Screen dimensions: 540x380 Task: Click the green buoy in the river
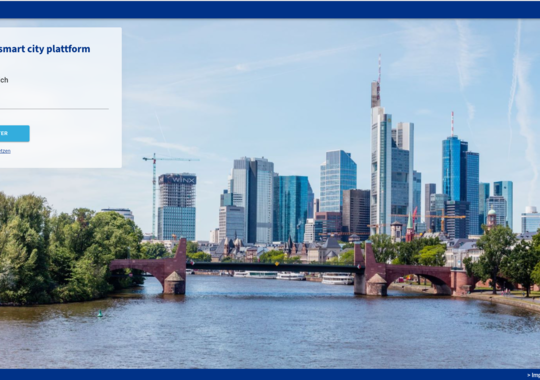tap(100, 314)
